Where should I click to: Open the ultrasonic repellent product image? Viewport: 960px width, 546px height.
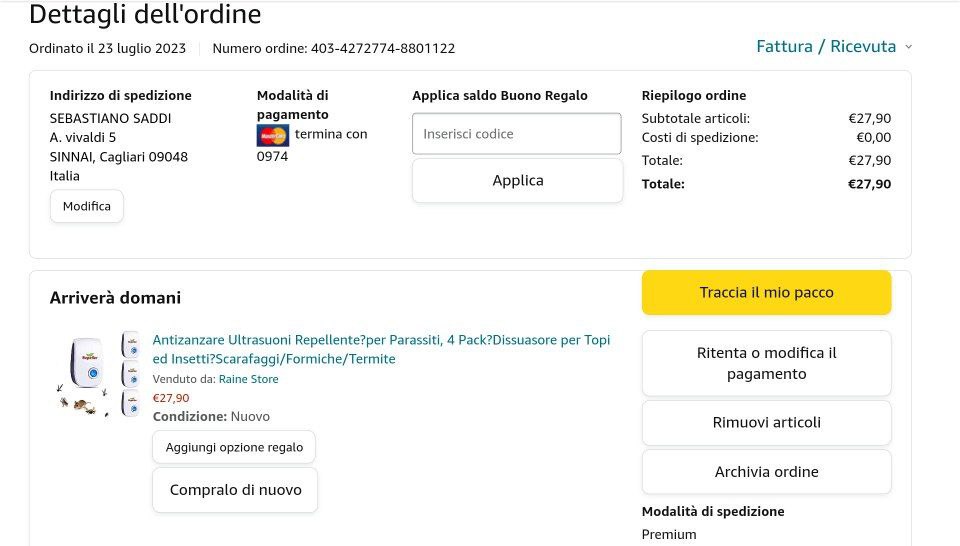click(x=97, y=375)
